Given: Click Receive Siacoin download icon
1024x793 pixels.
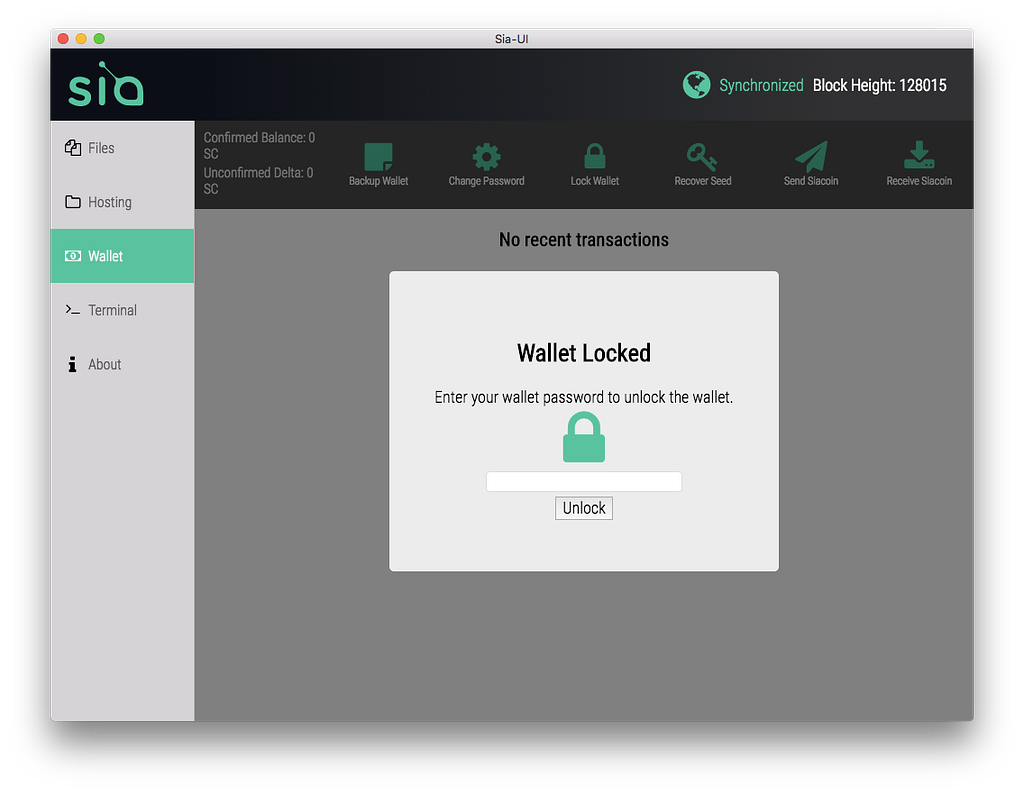Looking at the screenshot, I should 919,155.
